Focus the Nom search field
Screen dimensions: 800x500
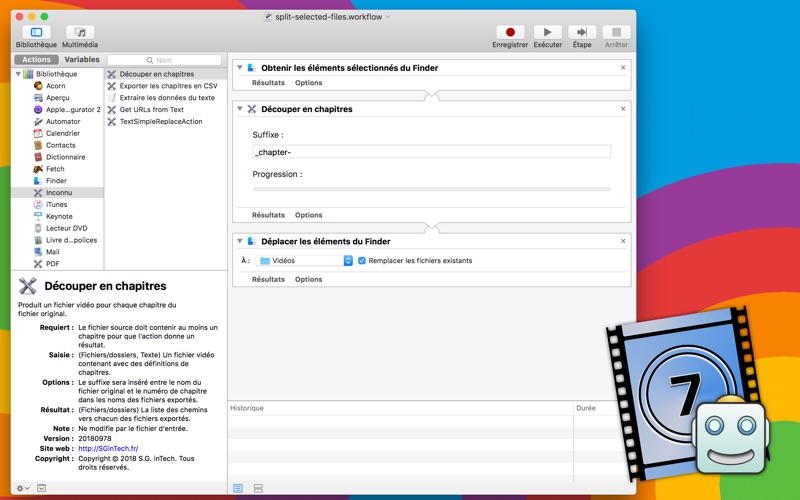(x=164, y=60)
